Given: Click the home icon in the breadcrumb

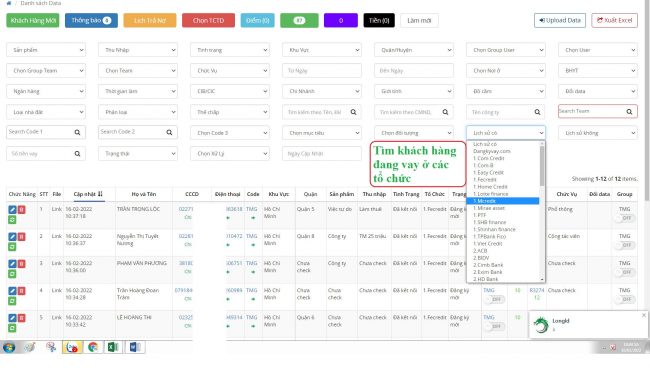Looking at the screenshot, I should [9, 3].
